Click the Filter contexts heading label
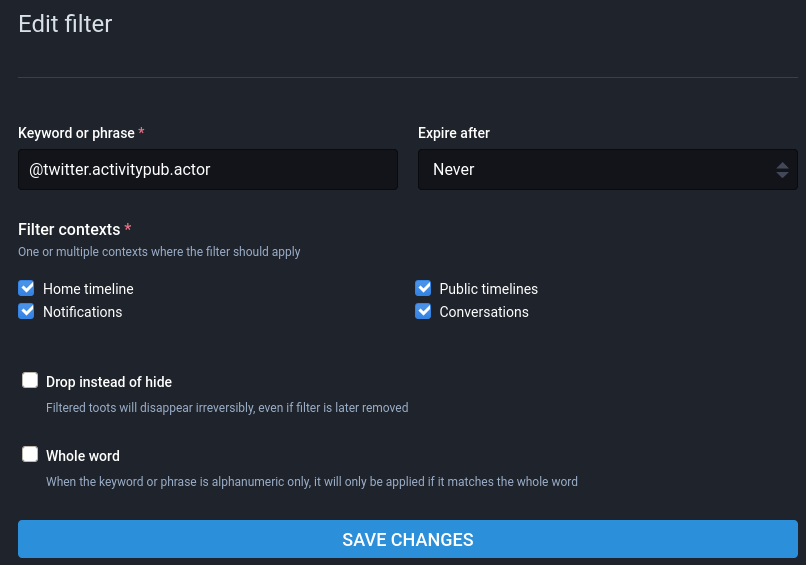The width and height of the screenshot is (806, 565). coord(69,229)
